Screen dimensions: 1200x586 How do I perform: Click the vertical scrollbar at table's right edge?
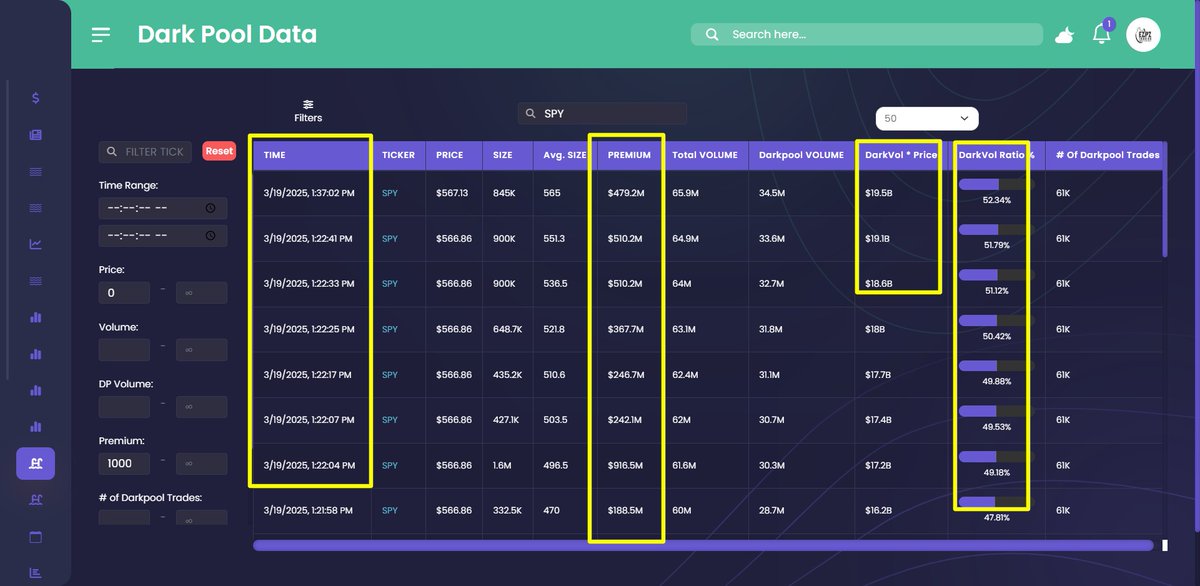[1164, 200]
